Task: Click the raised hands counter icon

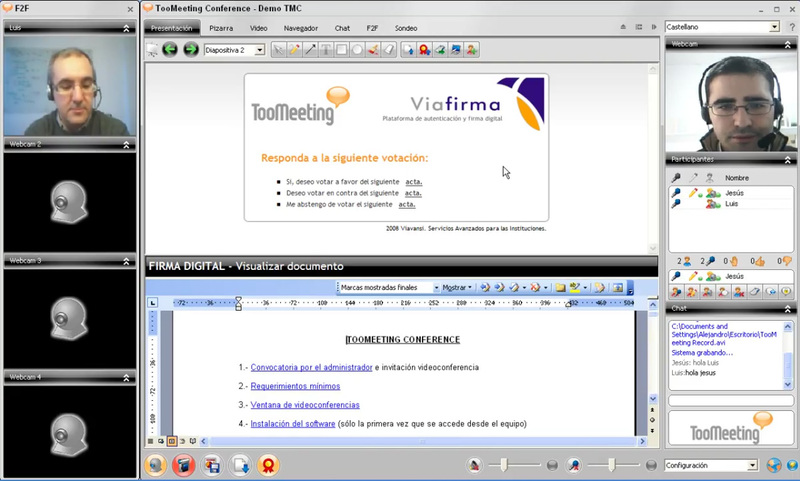Action: (x=733, y=261)
